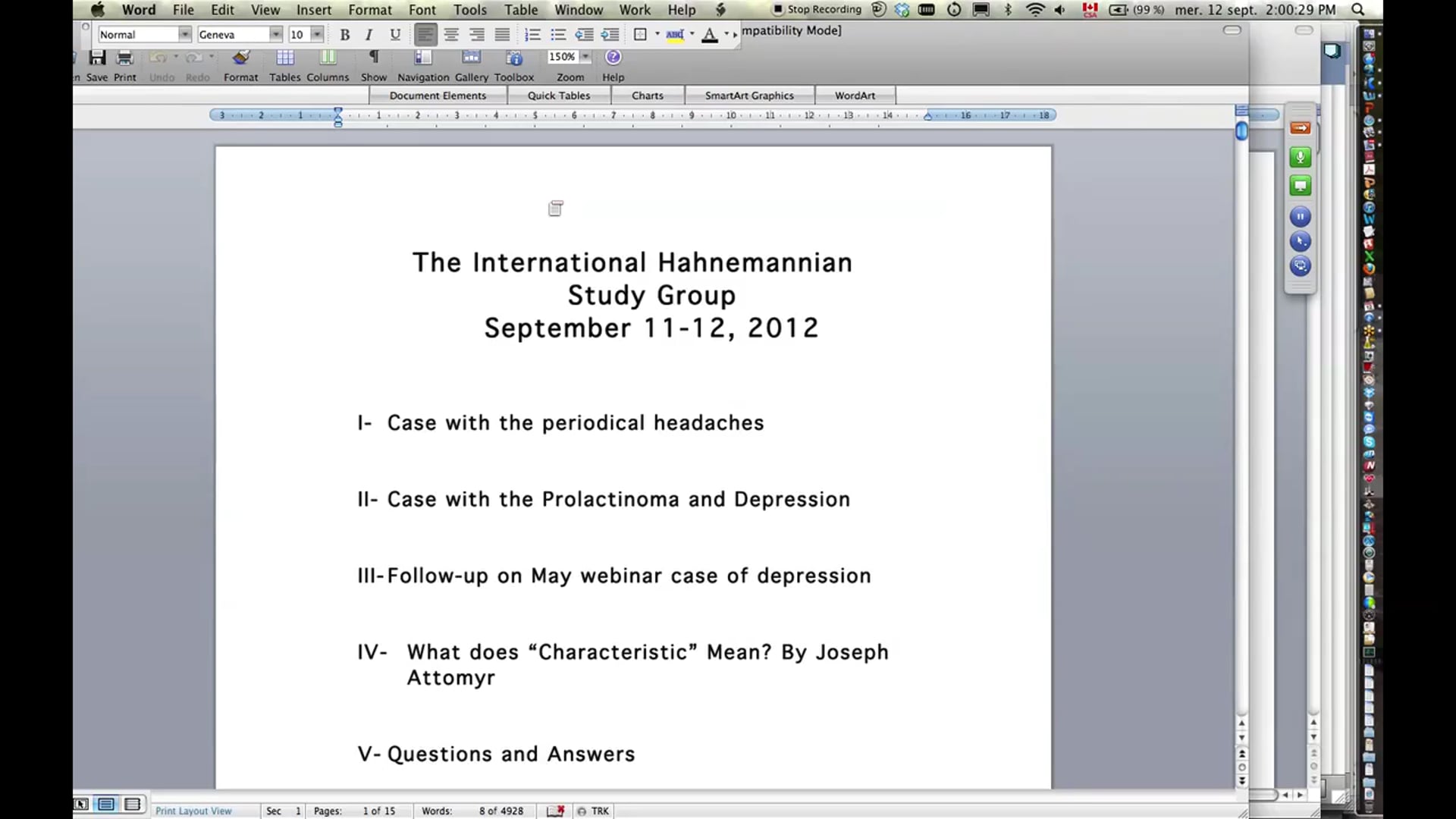Open the Gallery using its toolbar icon
The image size is (1456, 819).
(471, 57)
